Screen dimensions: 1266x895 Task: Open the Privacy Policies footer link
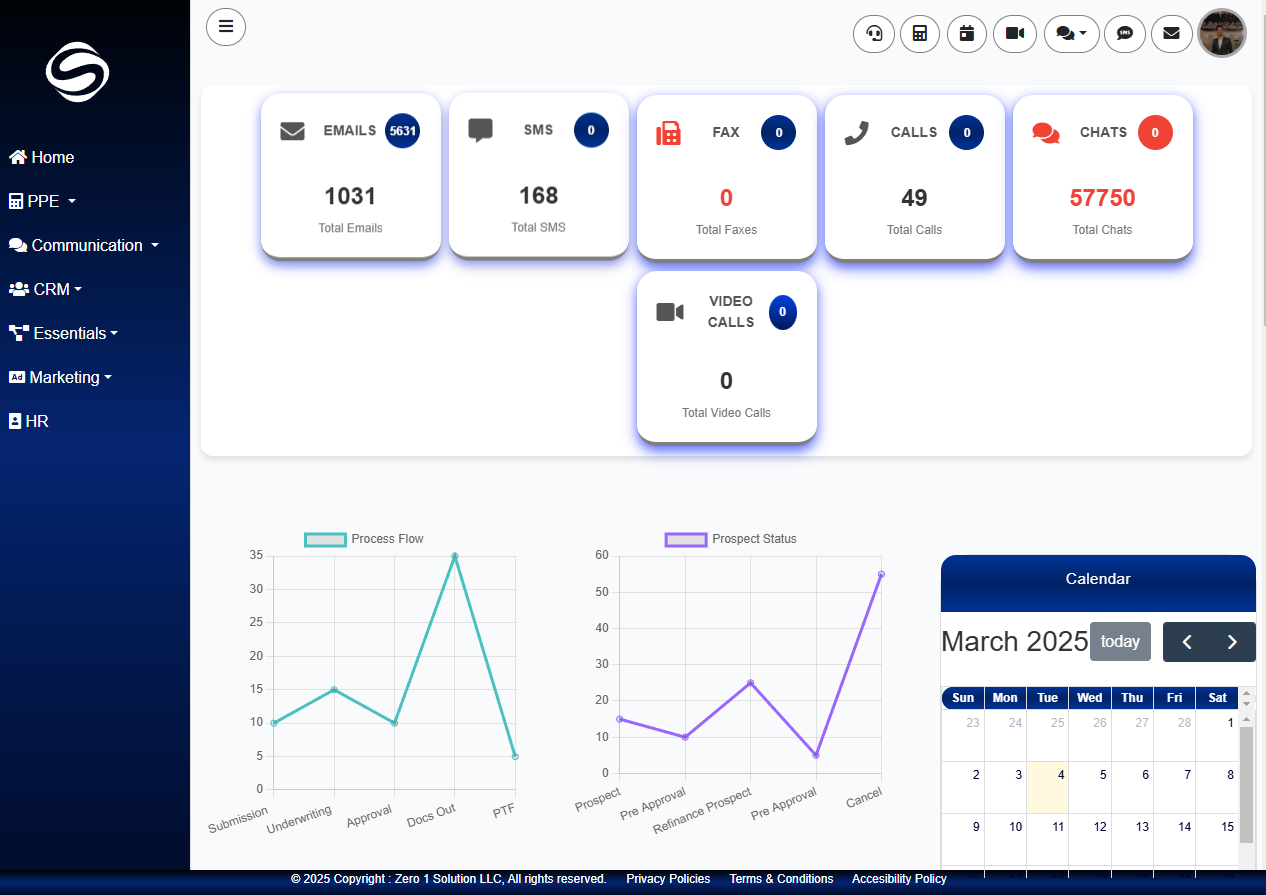point(668,879)
